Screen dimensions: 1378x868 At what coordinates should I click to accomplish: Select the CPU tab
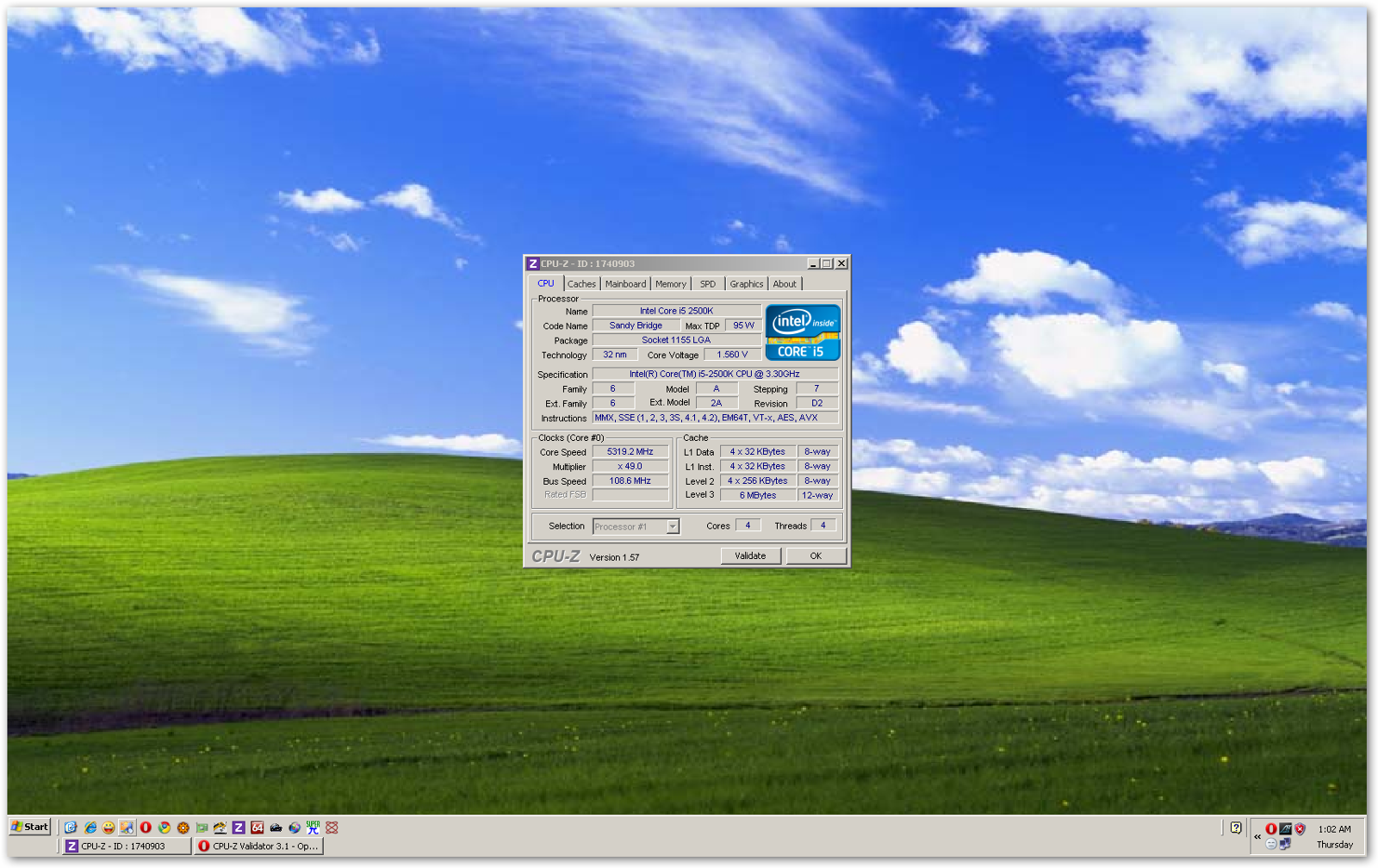point(546,283)
